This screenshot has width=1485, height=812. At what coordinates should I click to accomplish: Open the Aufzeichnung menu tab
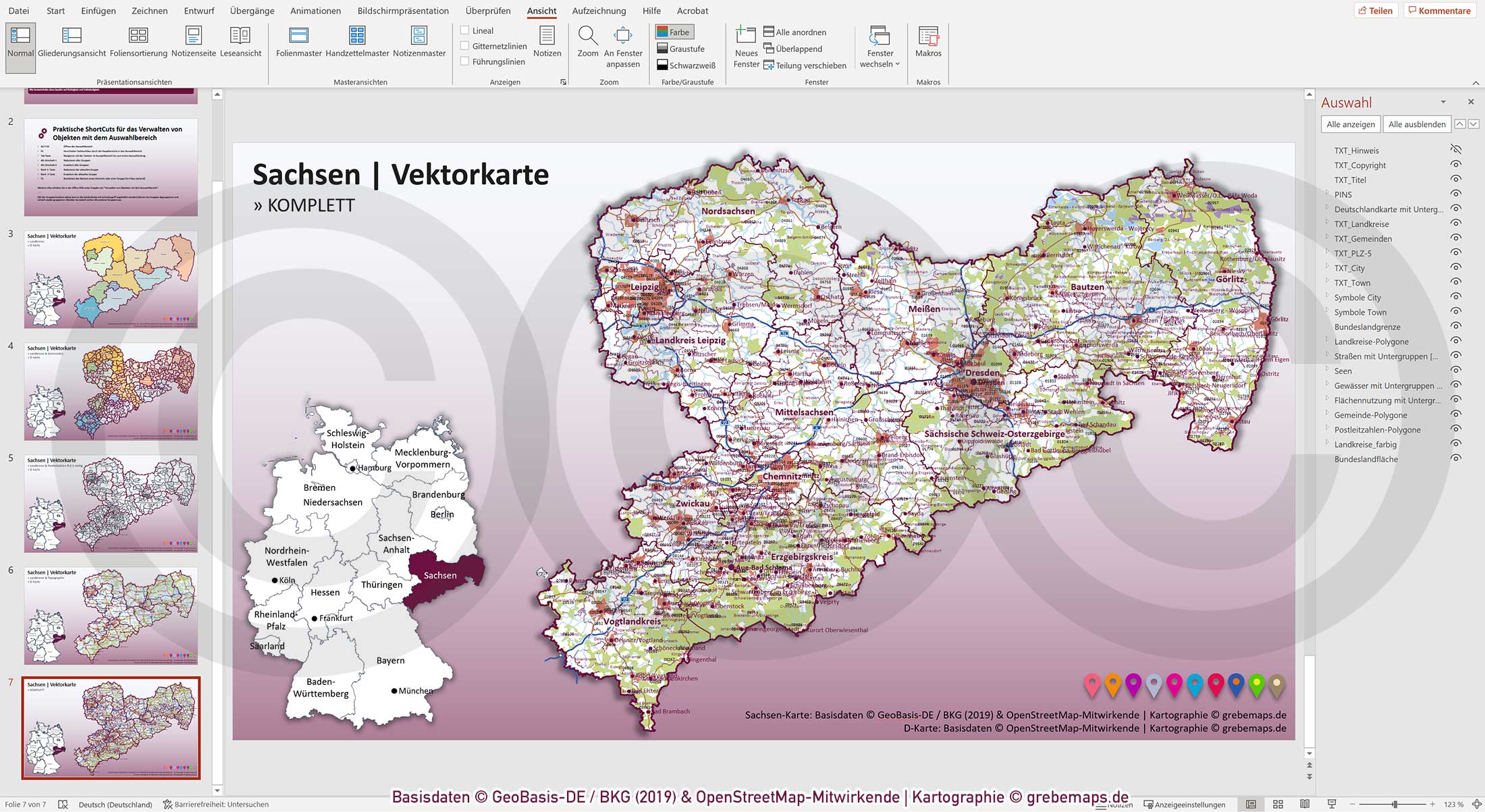click(x=598, y=11)
